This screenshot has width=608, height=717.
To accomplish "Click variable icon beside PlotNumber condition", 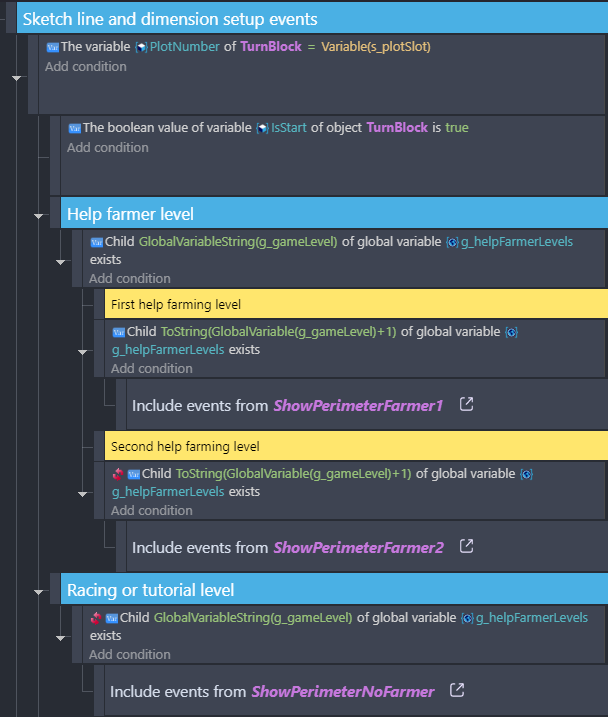I will [x=53, y=47].
